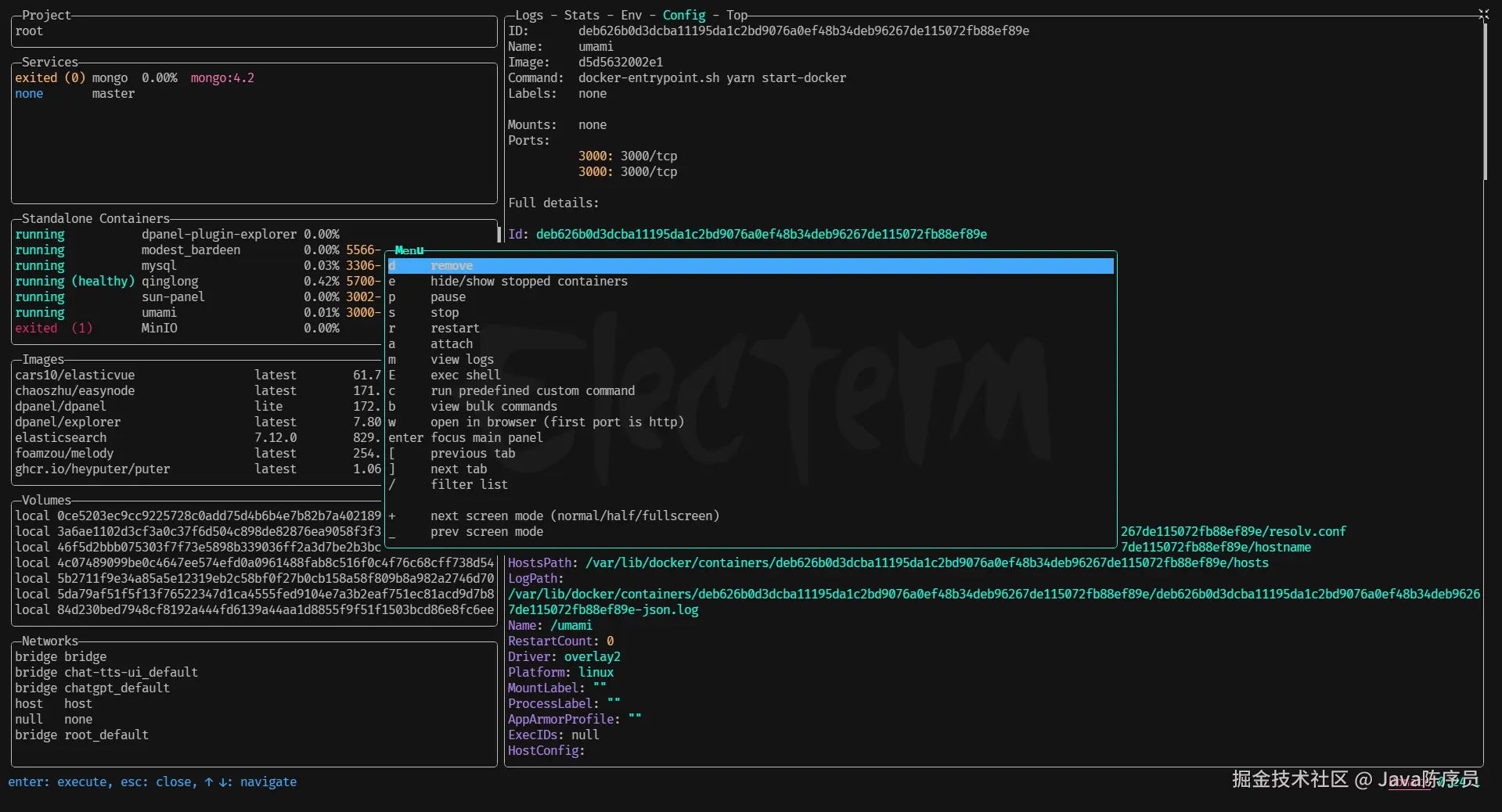Open the Stats tab
The image size is (1502, 812).
click(x=582, y=16)
